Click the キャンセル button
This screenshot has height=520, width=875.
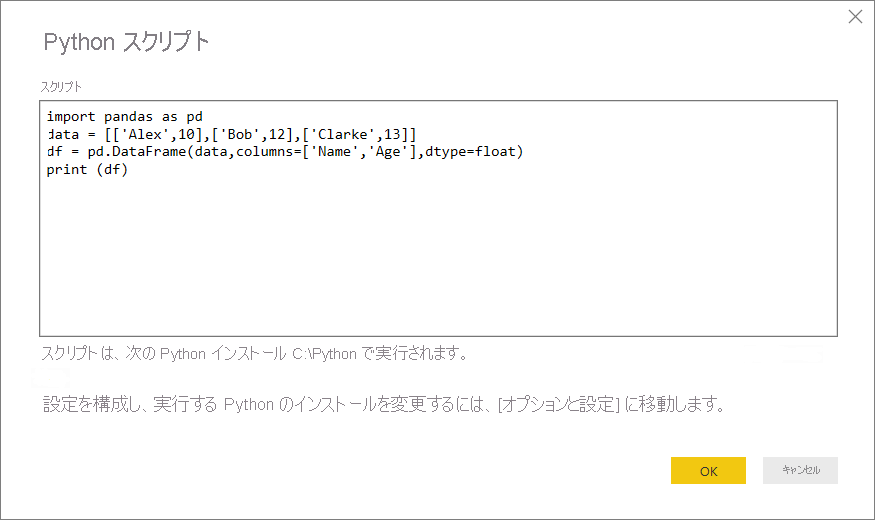(800, 470)
